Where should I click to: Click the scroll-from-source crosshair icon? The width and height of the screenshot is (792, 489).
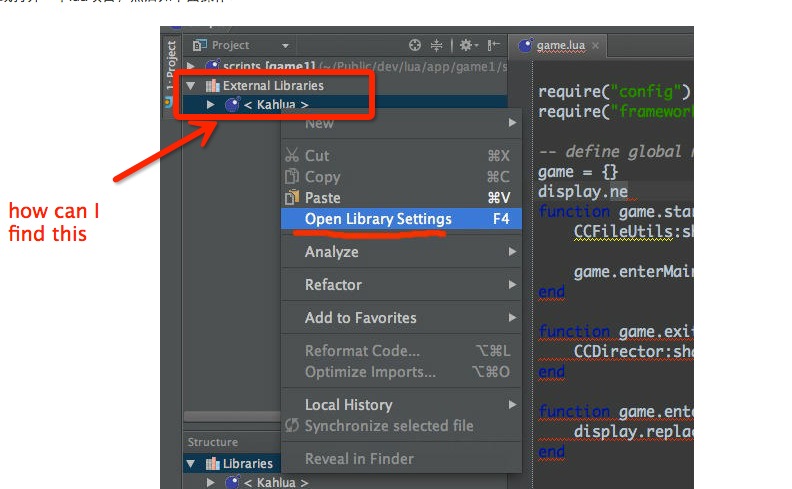click(x=415, y=45)
